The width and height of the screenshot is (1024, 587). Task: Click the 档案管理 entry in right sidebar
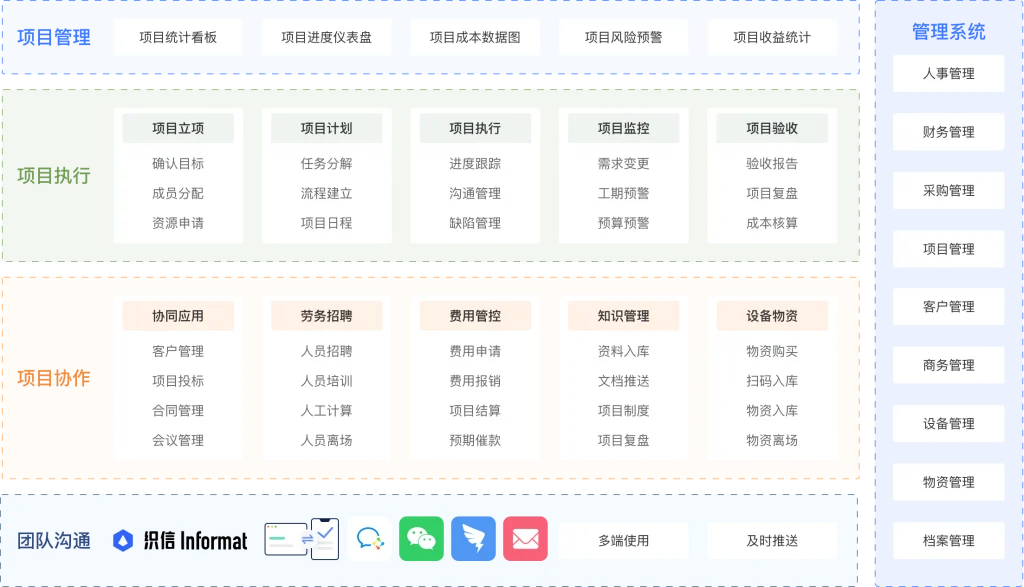click(948, 540)
